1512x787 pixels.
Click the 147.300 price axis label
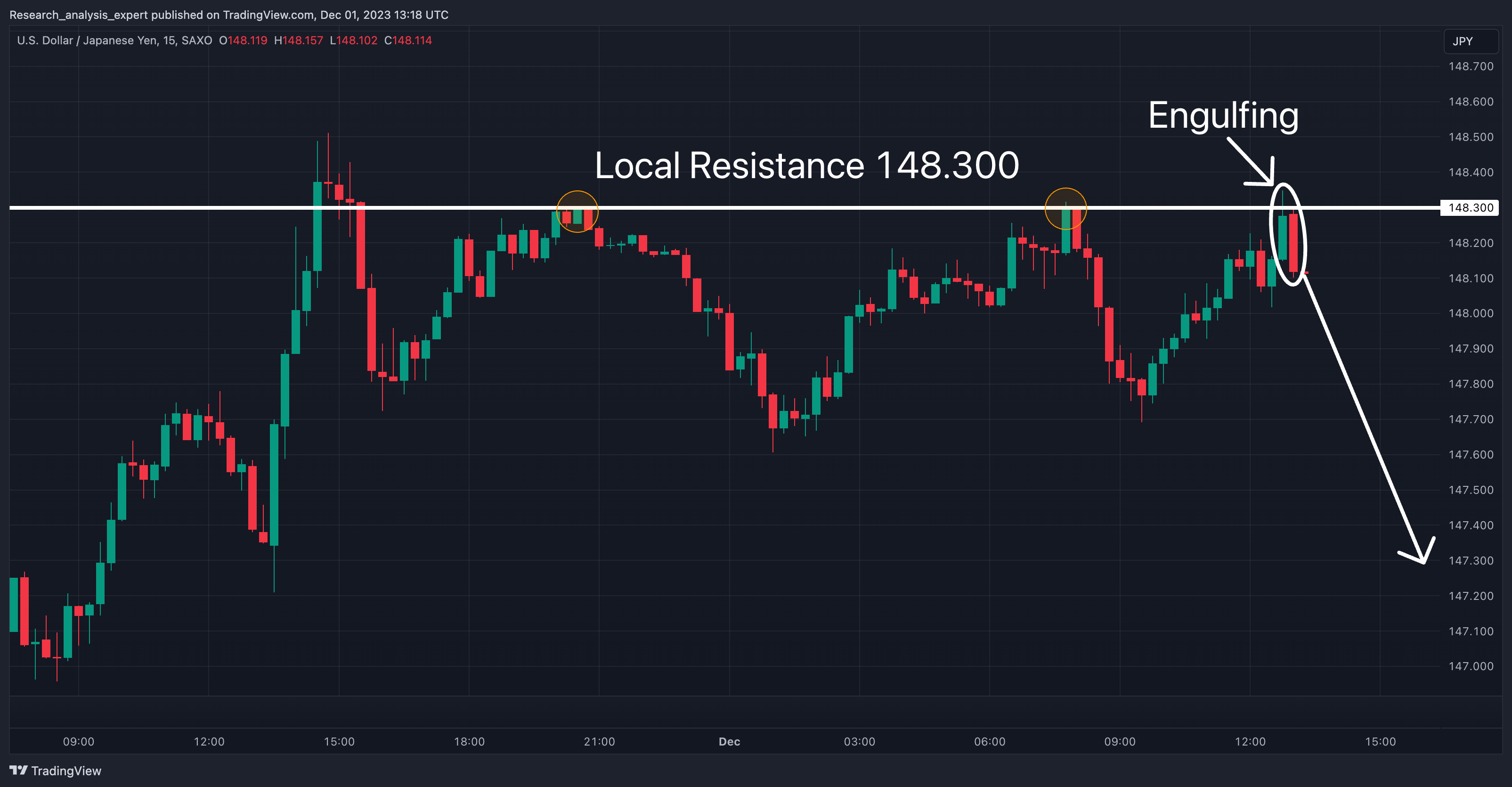[x=1471, y=560]
